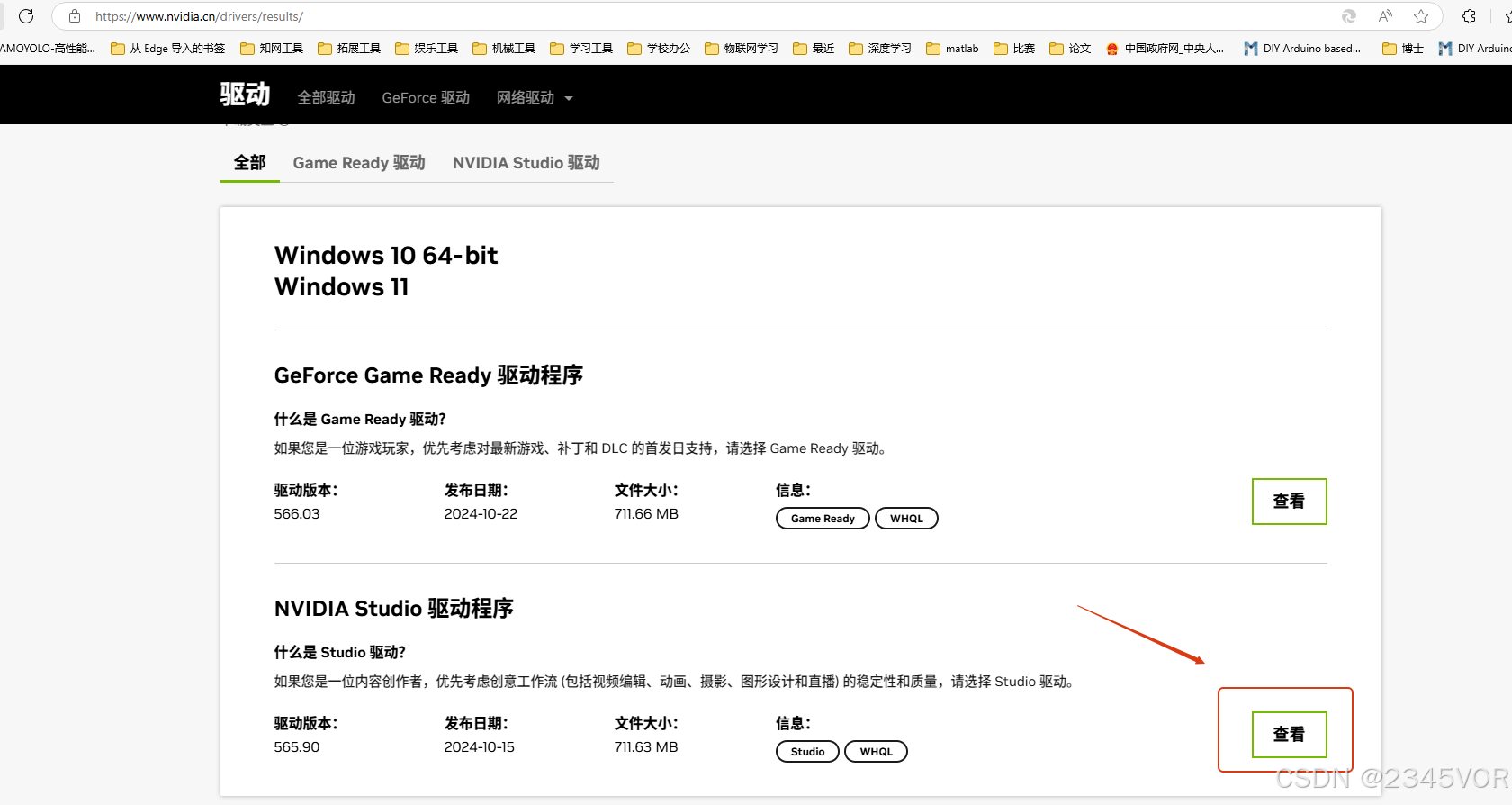Click the 什么是 Game Ready 驱动? text
This screenshot has width=1512, height=805.
coord(360,419)
